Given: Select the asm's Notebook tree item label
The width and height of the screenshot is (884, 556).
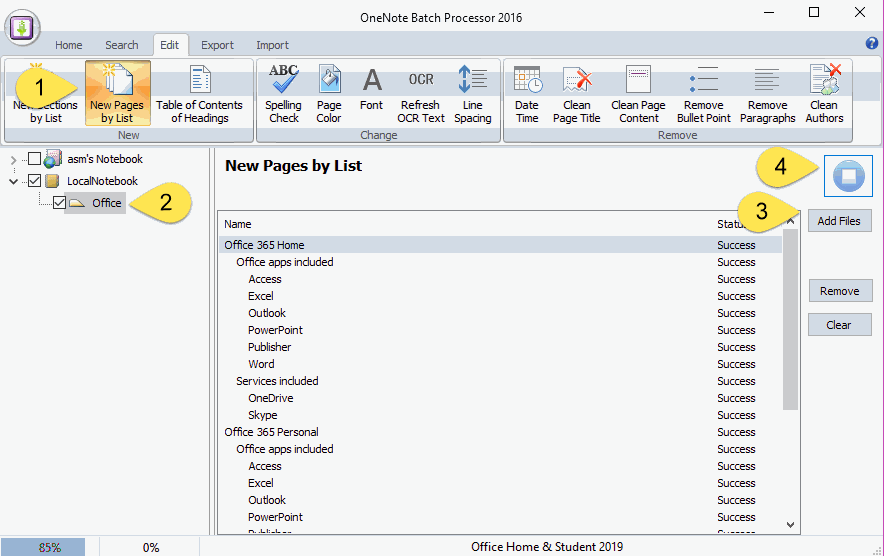Looking at the screenshot, I should click(x=105, y=159).
